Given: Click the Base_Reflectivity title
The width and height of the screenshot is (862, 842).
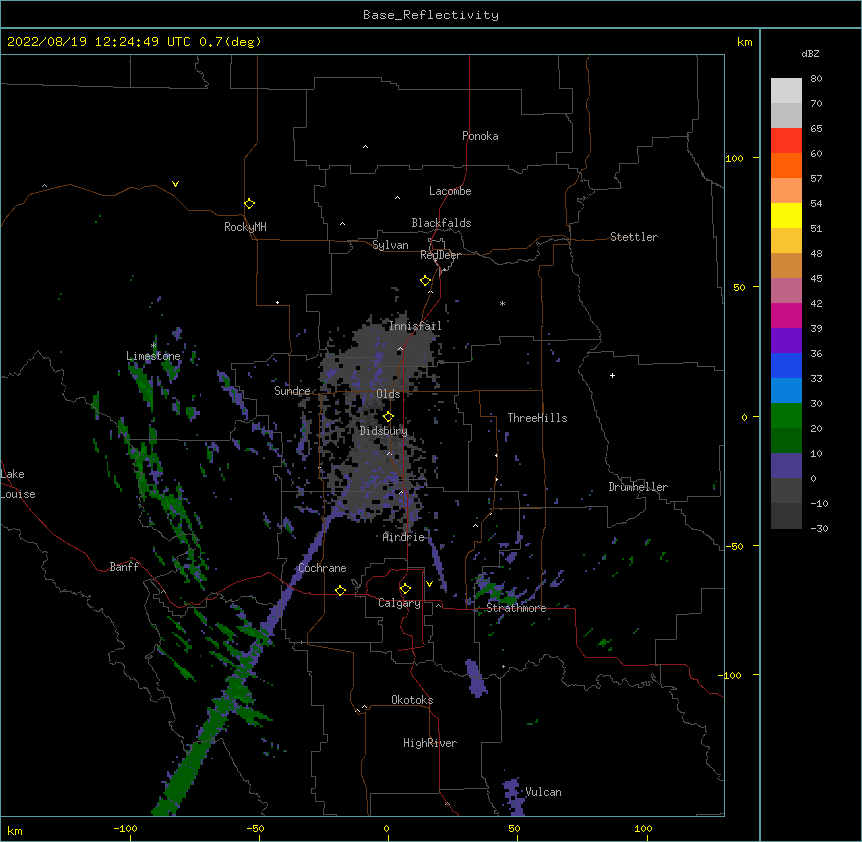Looking at the screenshot, I should point(431,15).
